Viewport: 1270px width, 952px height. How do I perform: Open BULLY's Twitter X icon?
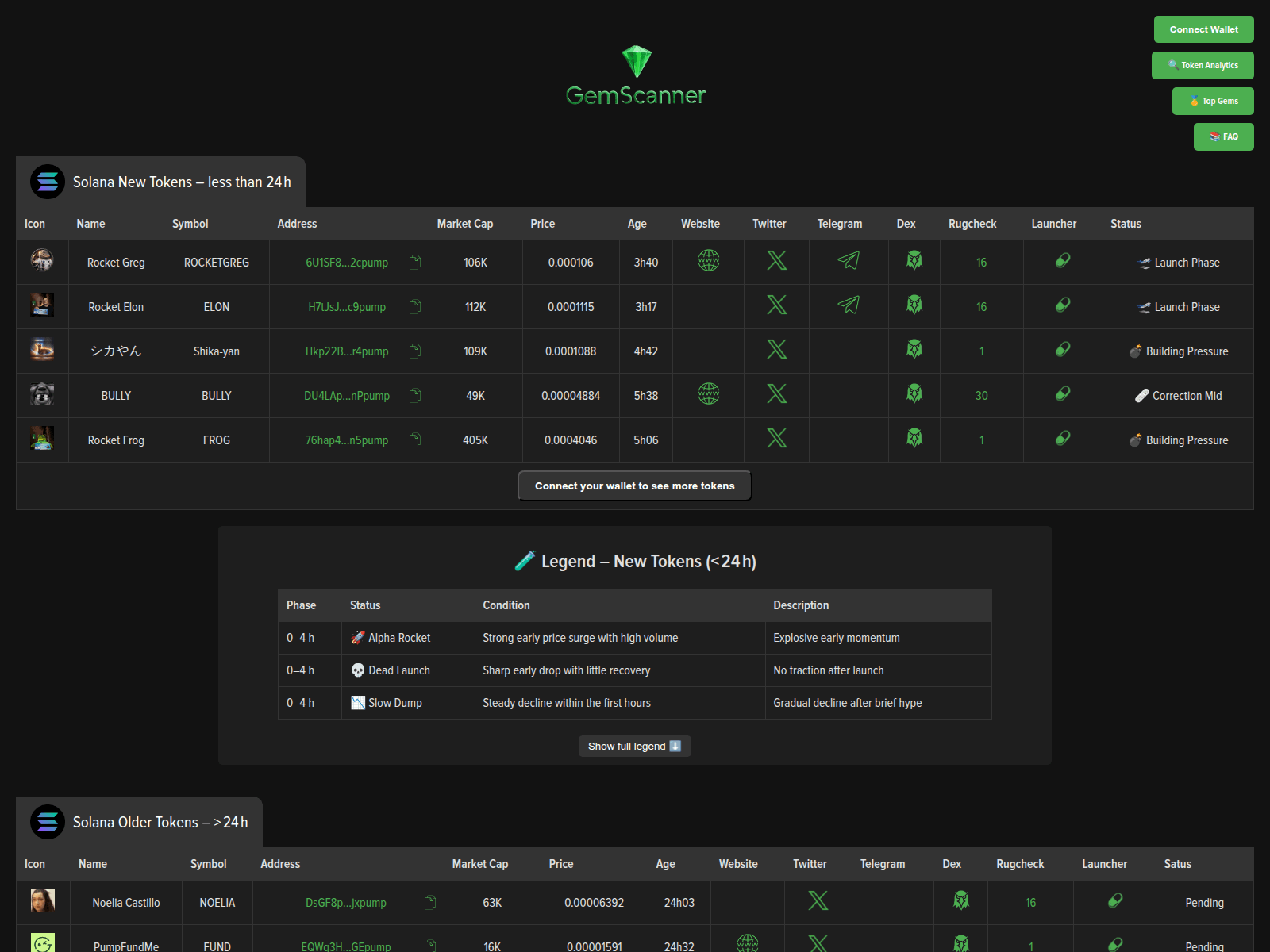(x=775, y=393)
